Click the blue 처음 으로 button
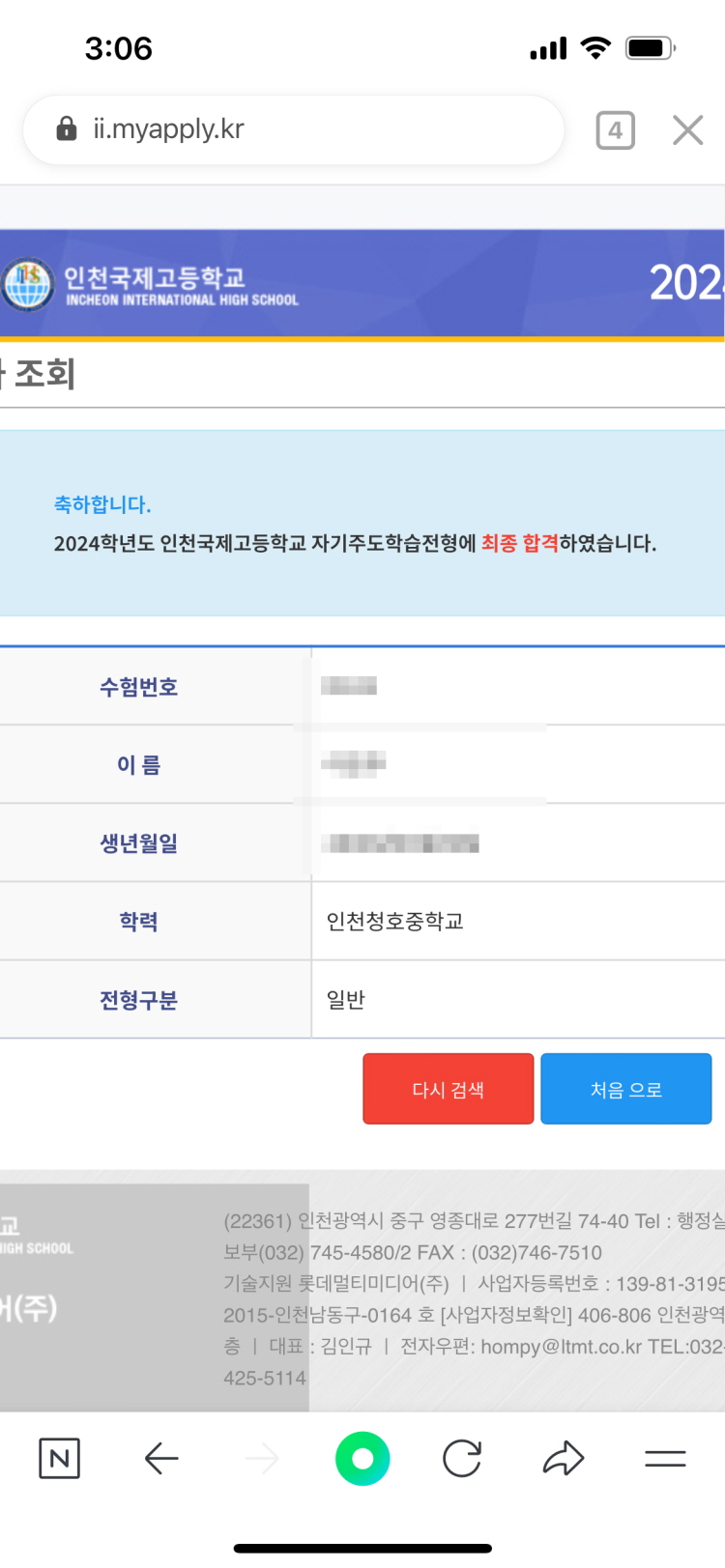 click(626, 1089)
